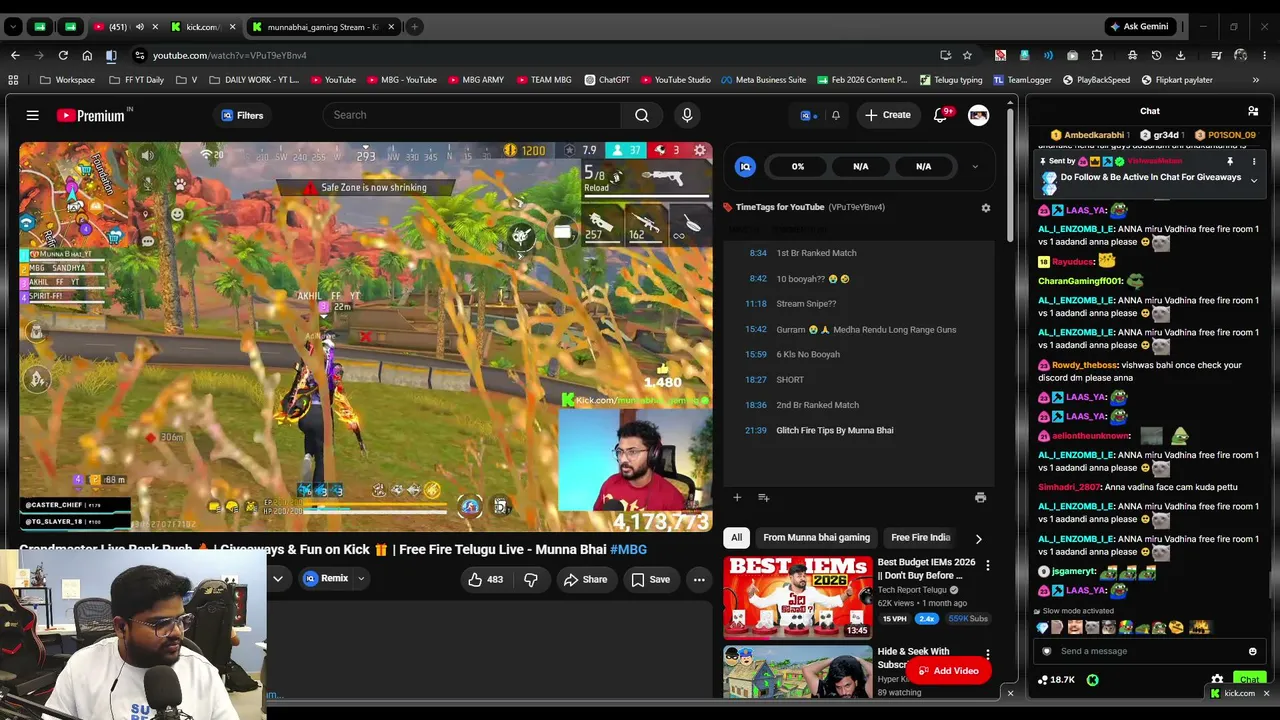Open options for Best Budget IEMs video

coord(987,565)
